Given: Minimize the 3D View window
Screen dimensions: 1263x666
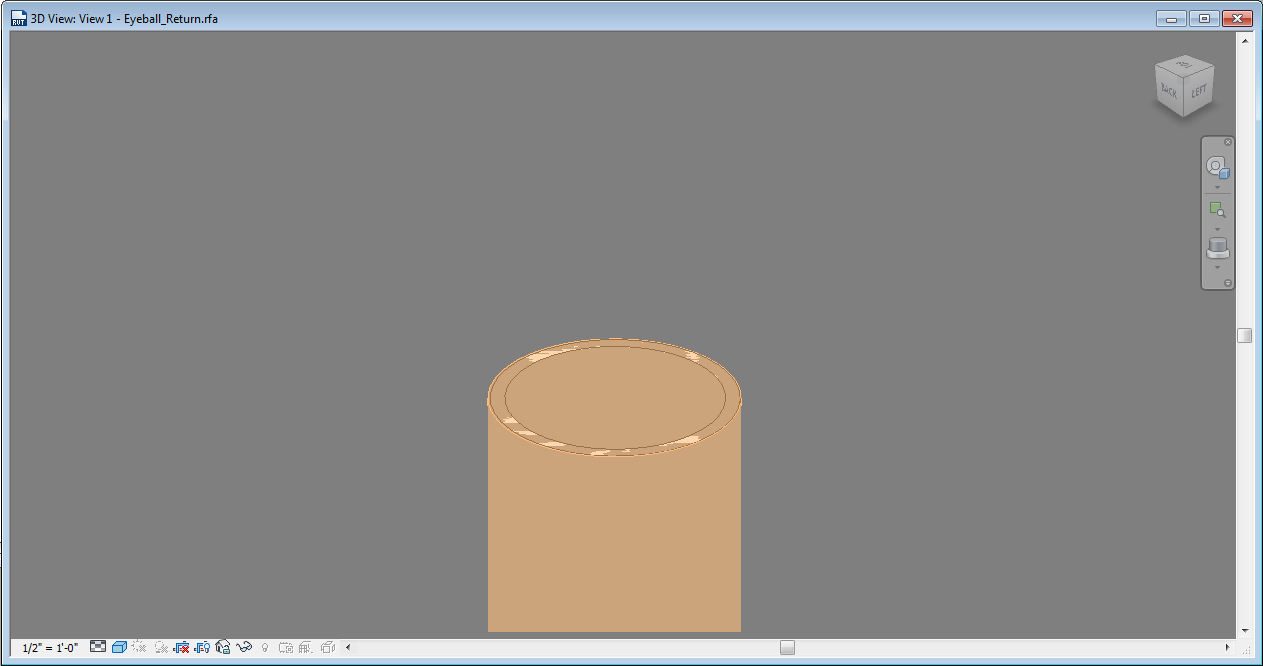Looking at the screenshot, I should 1172,18.
